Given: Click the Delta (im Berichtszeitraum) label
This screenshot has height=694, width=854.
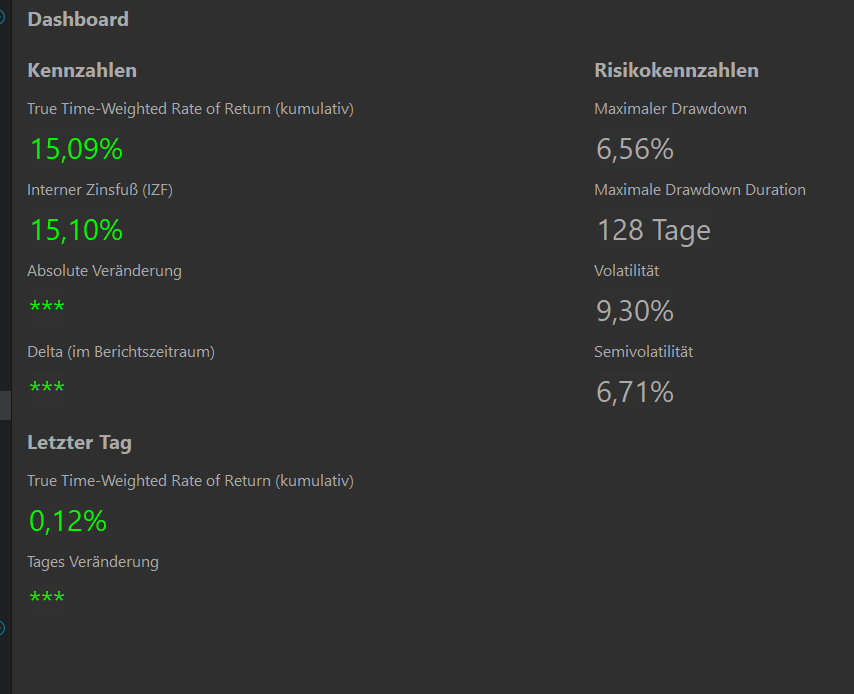Looking at the screenshot, I should click(121, 352).
